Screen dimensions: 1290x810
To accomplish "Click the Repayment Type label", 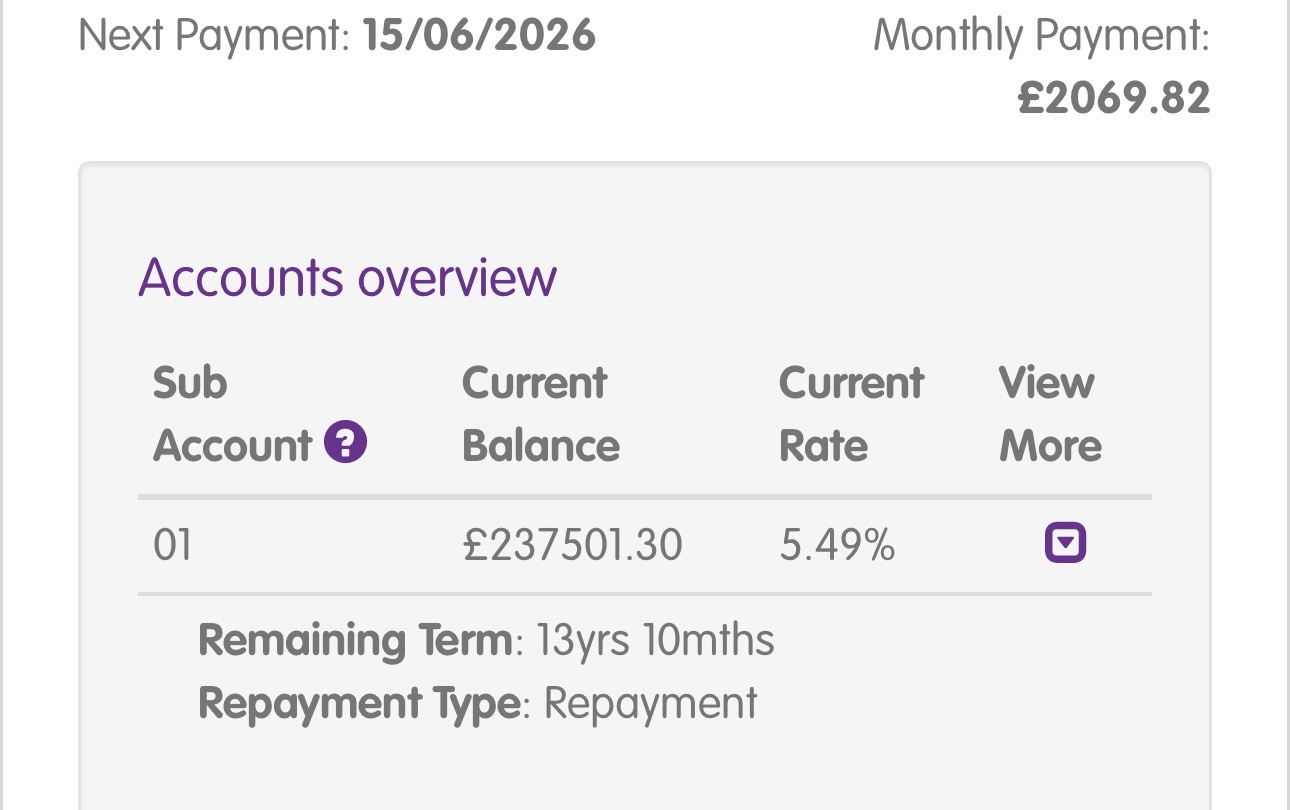I will click(x=359, y=704).
